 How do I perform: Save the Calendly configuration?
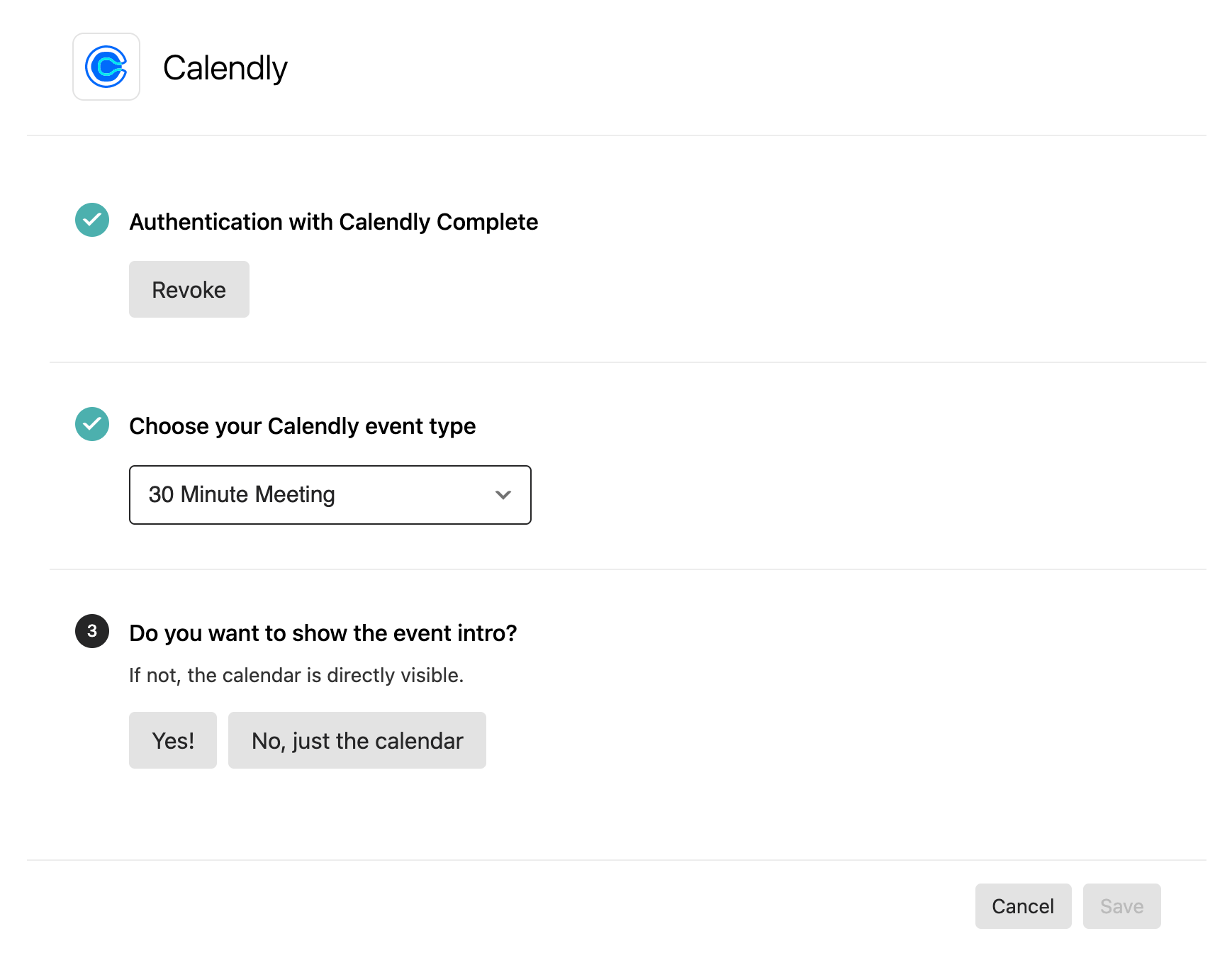coord(1122,906)
